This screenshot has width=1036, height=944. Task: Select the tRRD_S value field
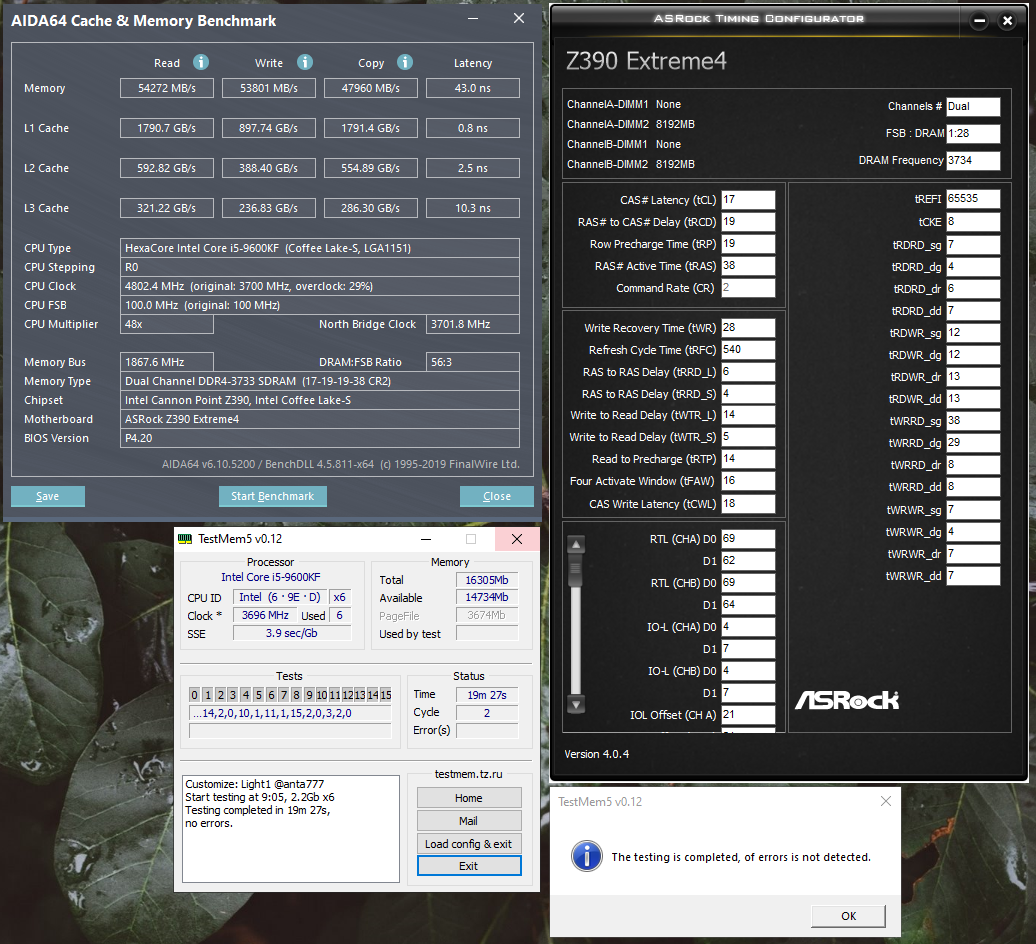tap(748, 394)
